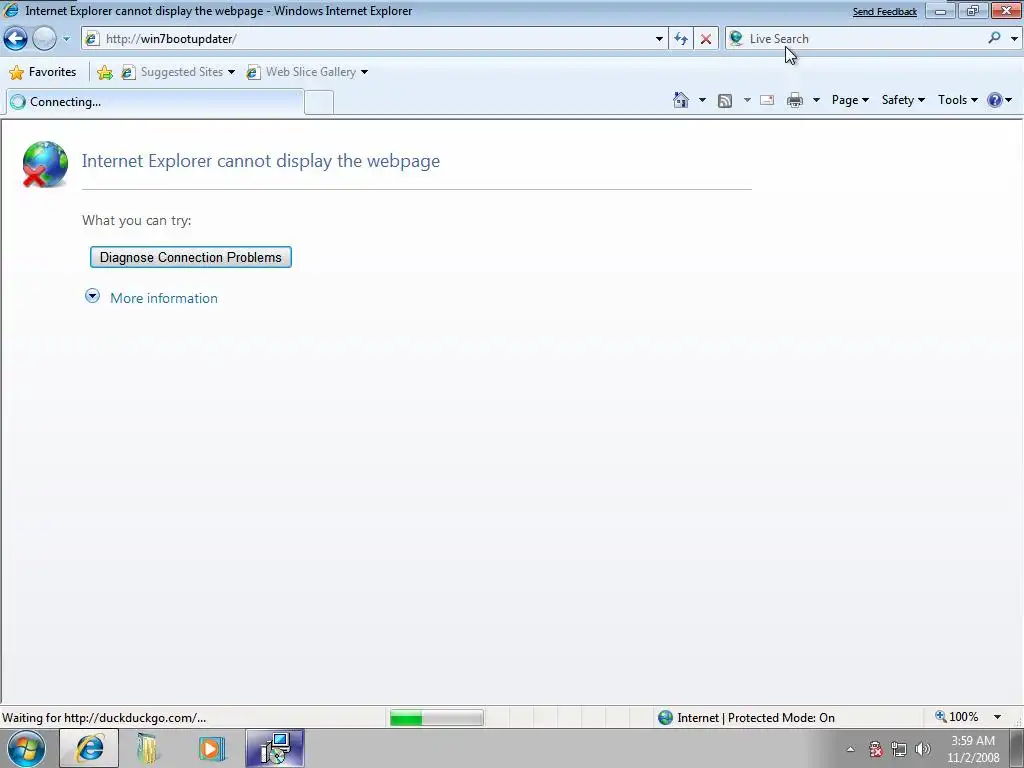
Task: Open the Favorites panel
Action: click(x=43, y=72)
